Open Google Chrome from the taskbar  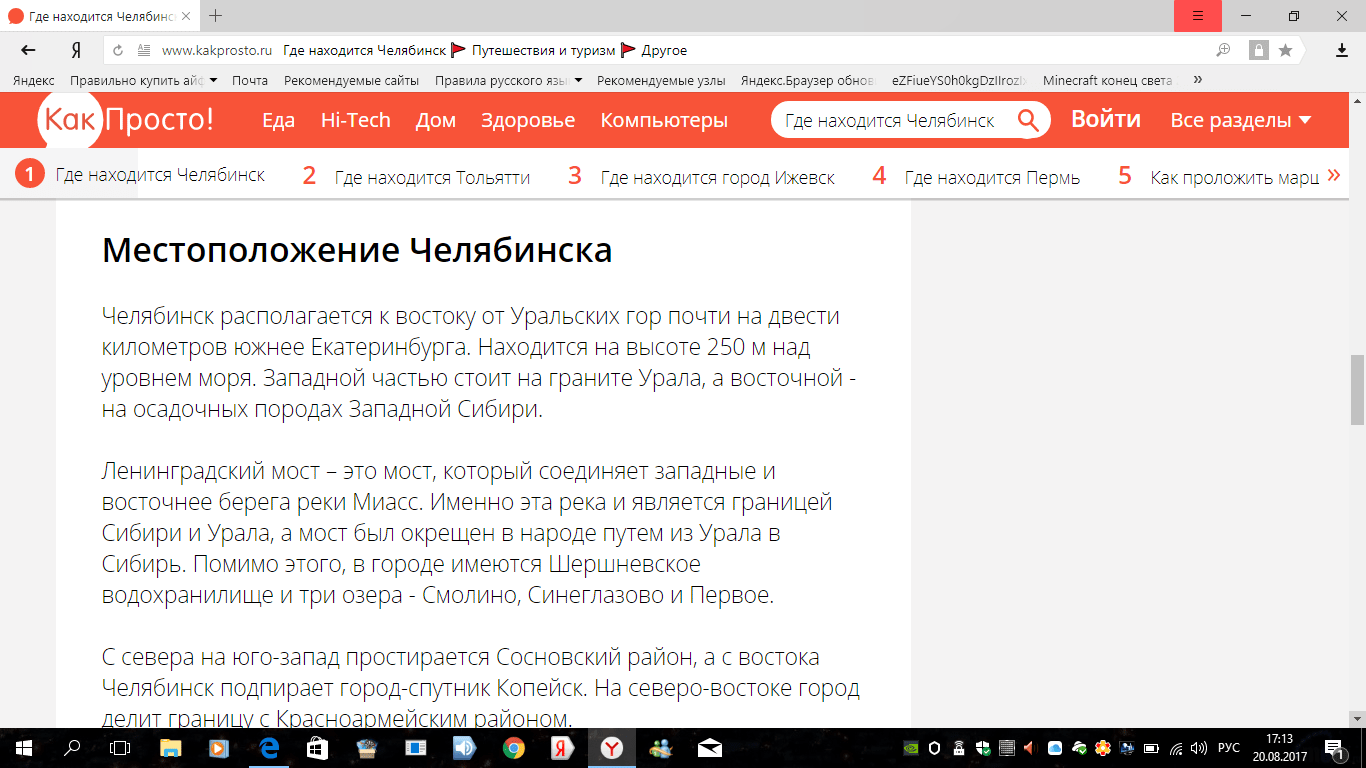(x=513, y=747)
